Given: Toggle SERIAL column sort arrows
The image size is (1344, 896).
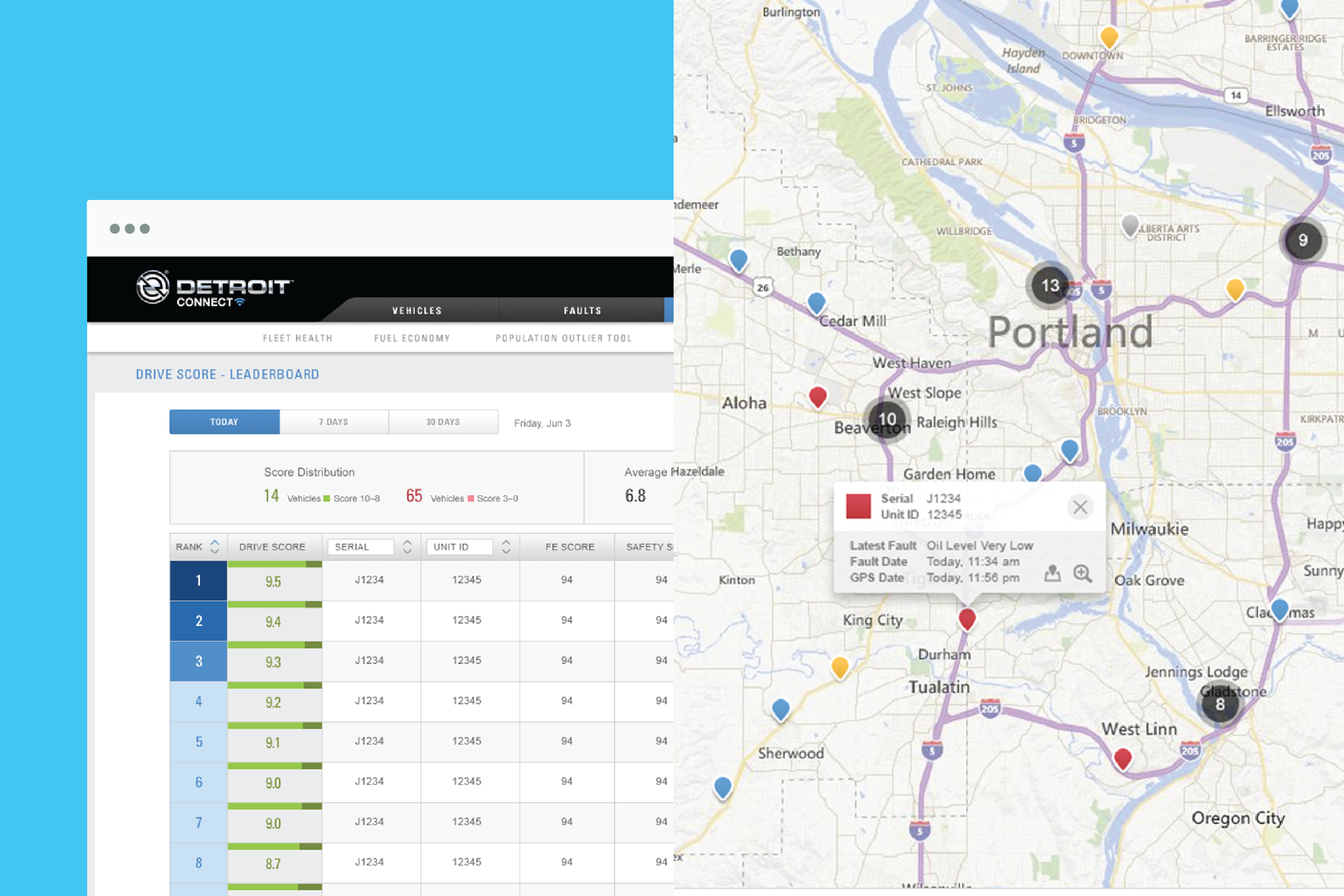Looking at the screenshot, I should click(408, 547).
